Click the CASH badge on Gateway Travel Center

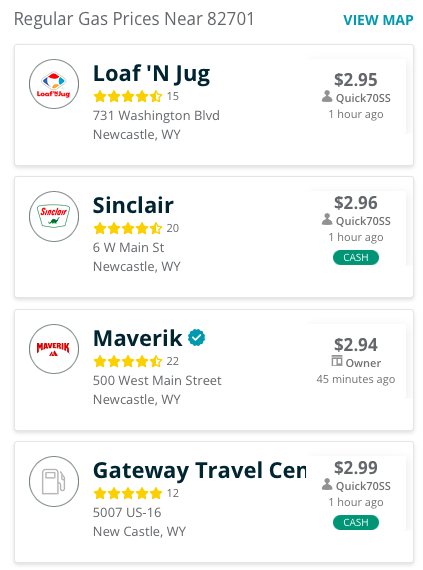pyautogui.click(x=356, y=523)
